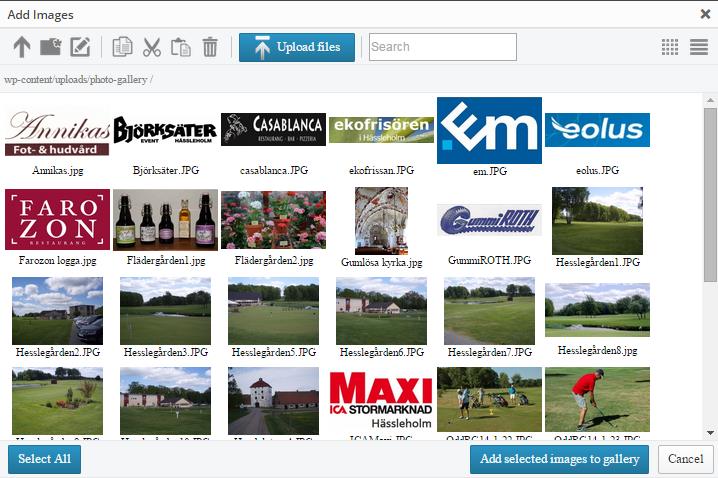This screenshot has height=478, width=718.
Task: Switch to list view
Action: point(699,47)
